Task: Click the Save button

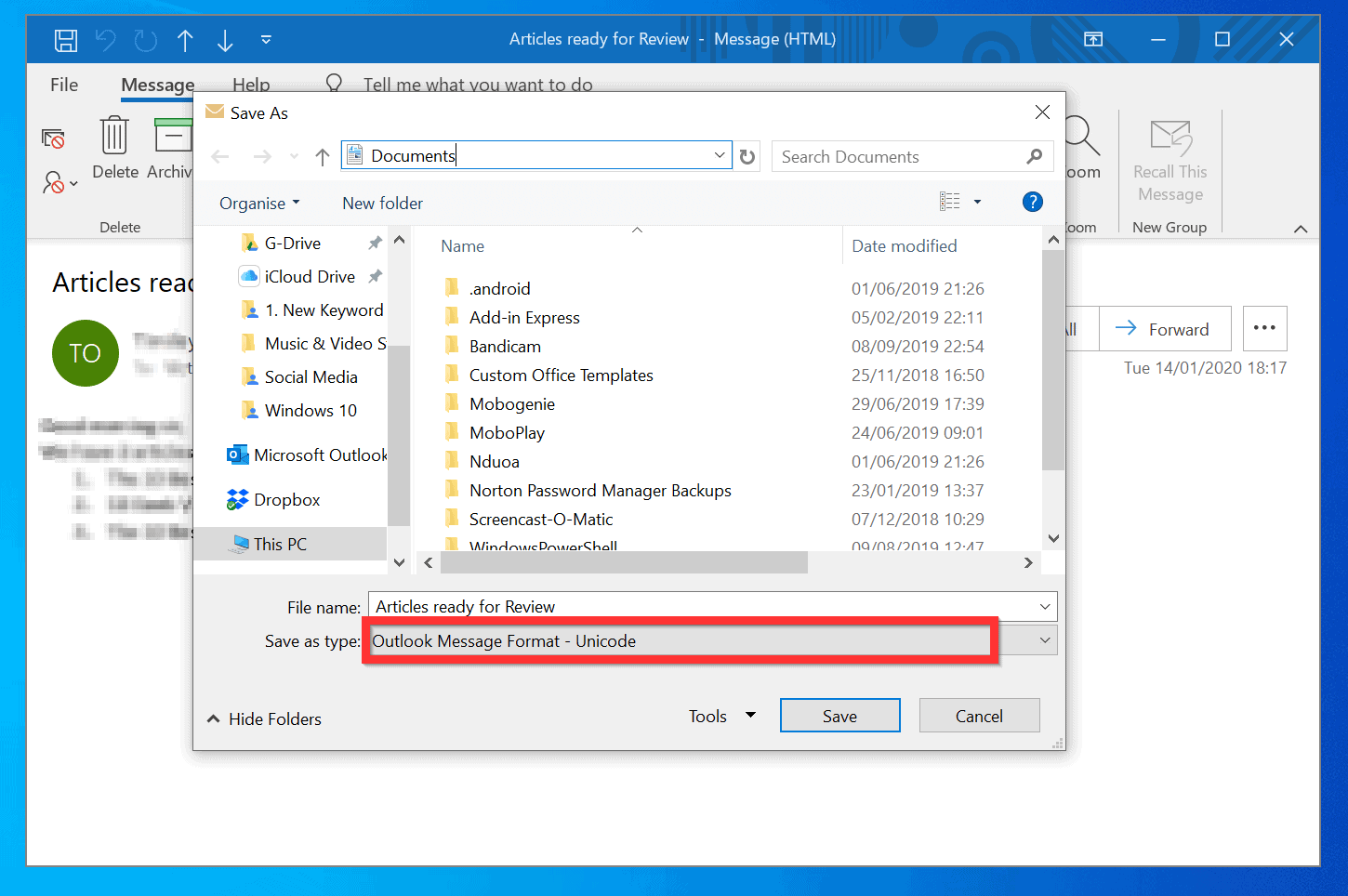Action: tap(839, 715)
